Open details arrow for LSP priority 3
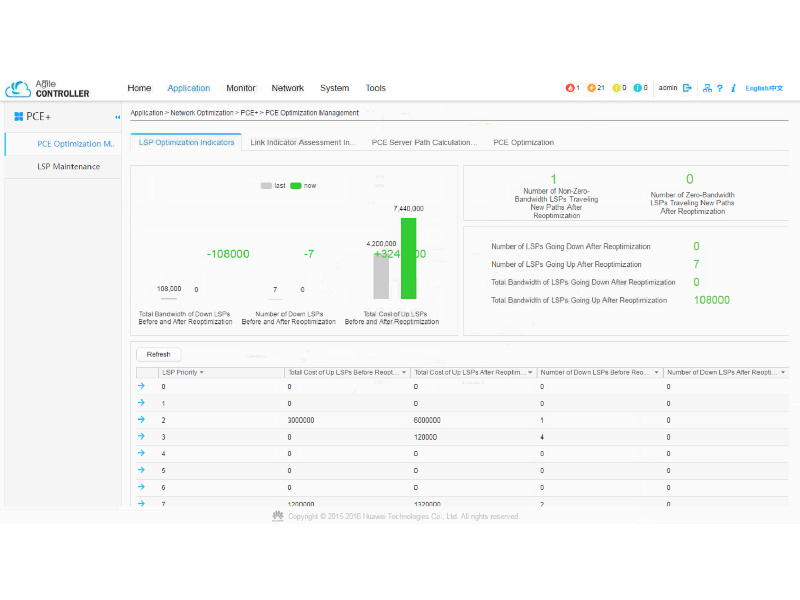The image size is (800, 600). [x=141, y=437]
